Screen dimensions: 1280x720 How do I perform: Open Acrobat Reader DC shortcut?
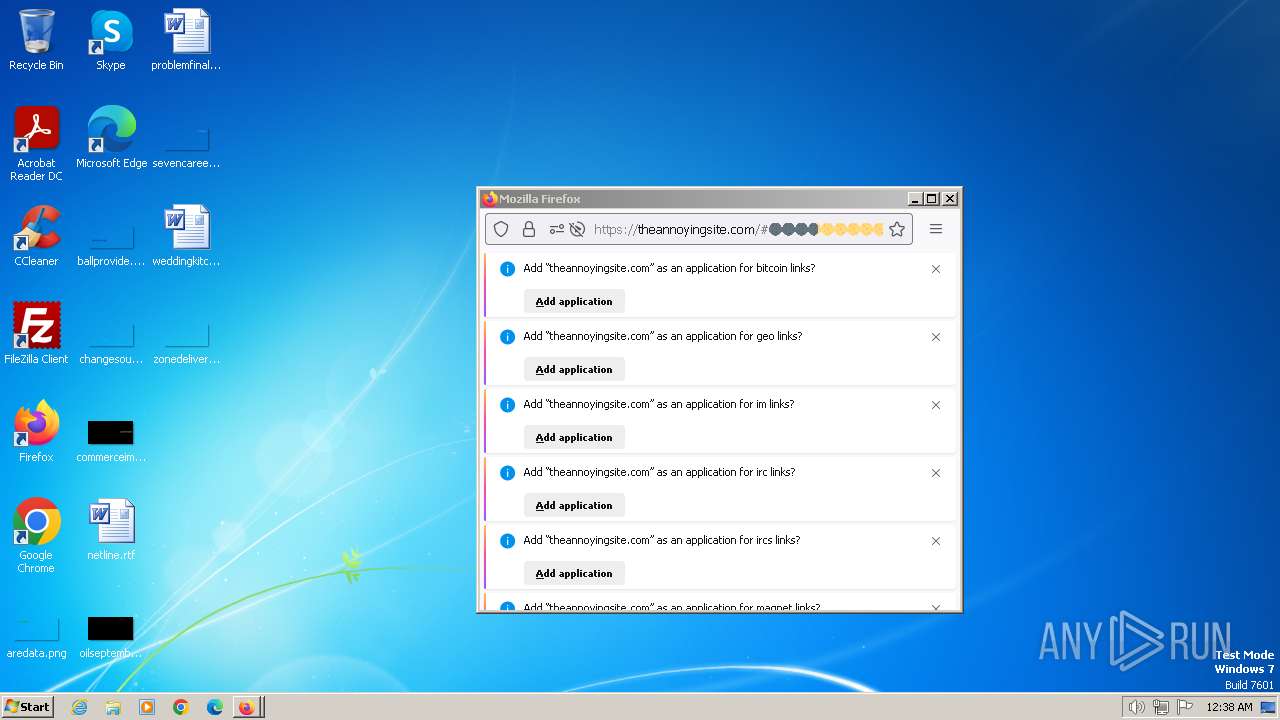(x=36, y=144)
